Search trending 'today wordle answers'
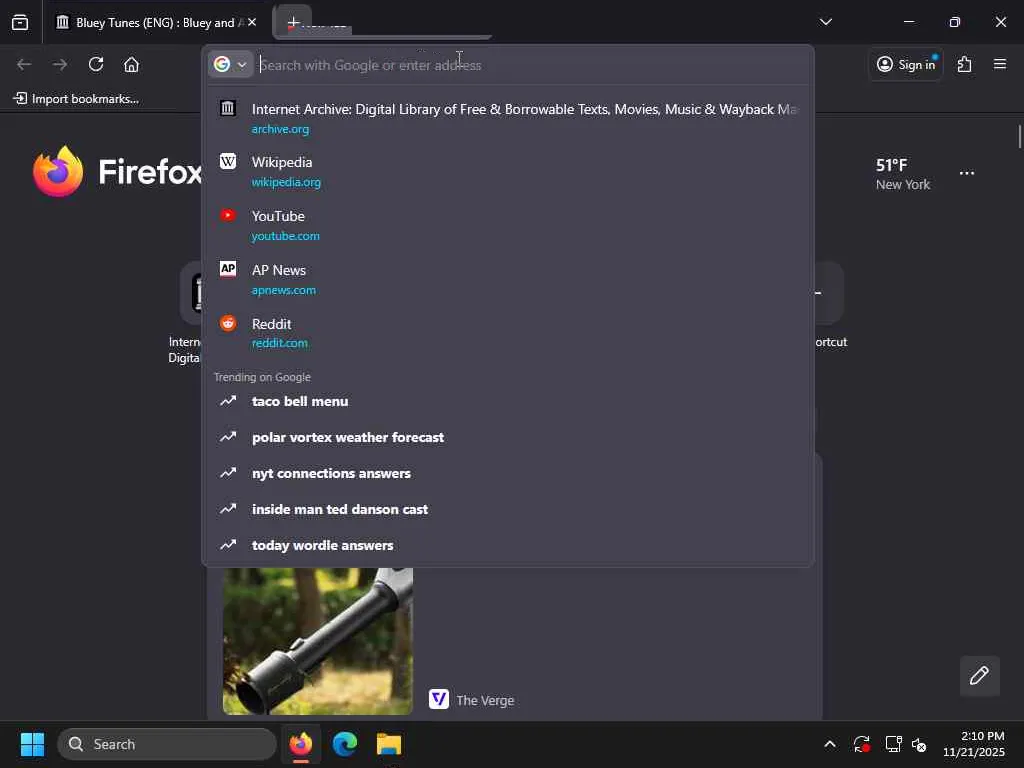 click(x=508, y=545)
